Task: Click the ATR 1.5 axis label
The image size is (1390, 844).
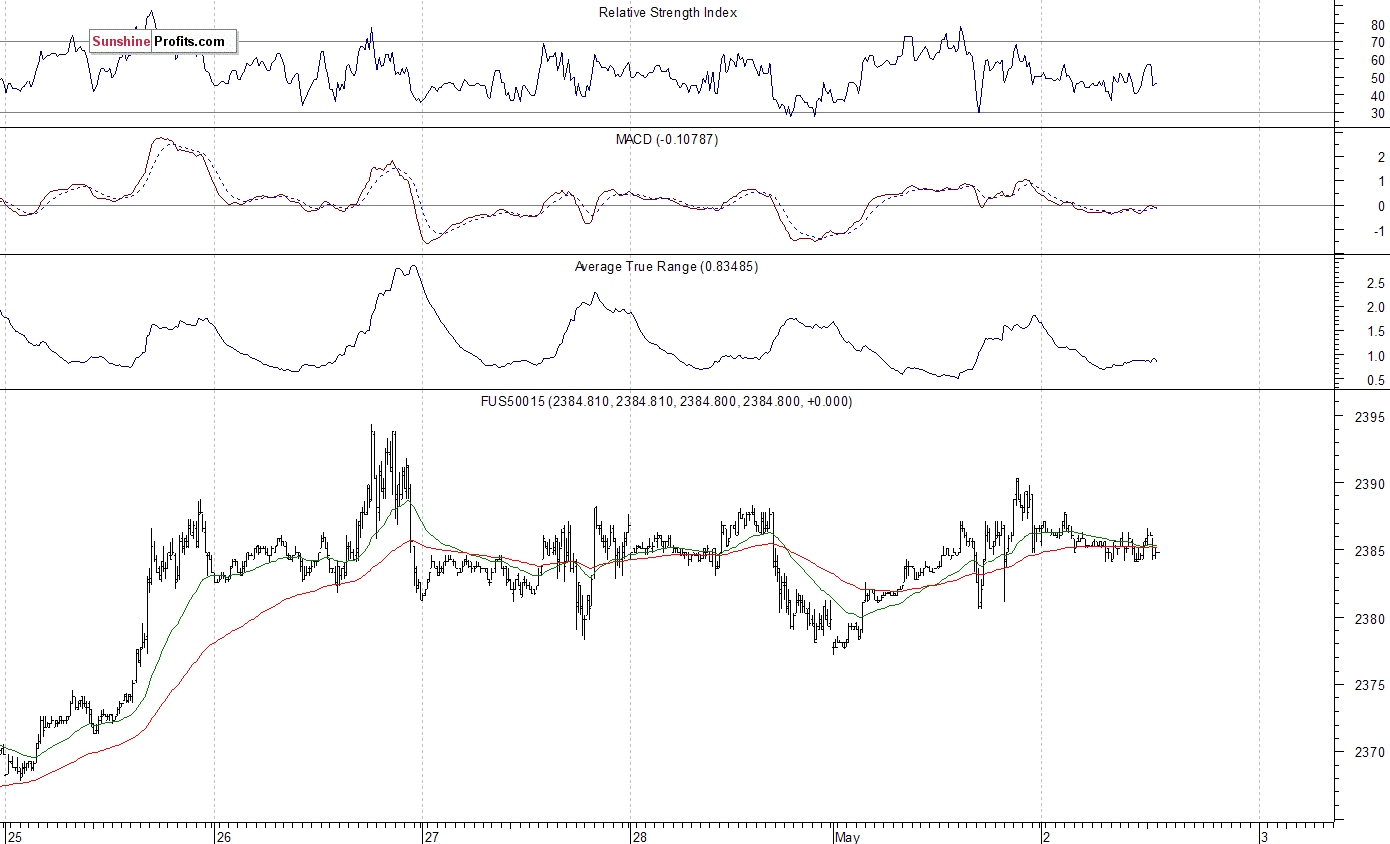Action: [x=1375, y=331]
